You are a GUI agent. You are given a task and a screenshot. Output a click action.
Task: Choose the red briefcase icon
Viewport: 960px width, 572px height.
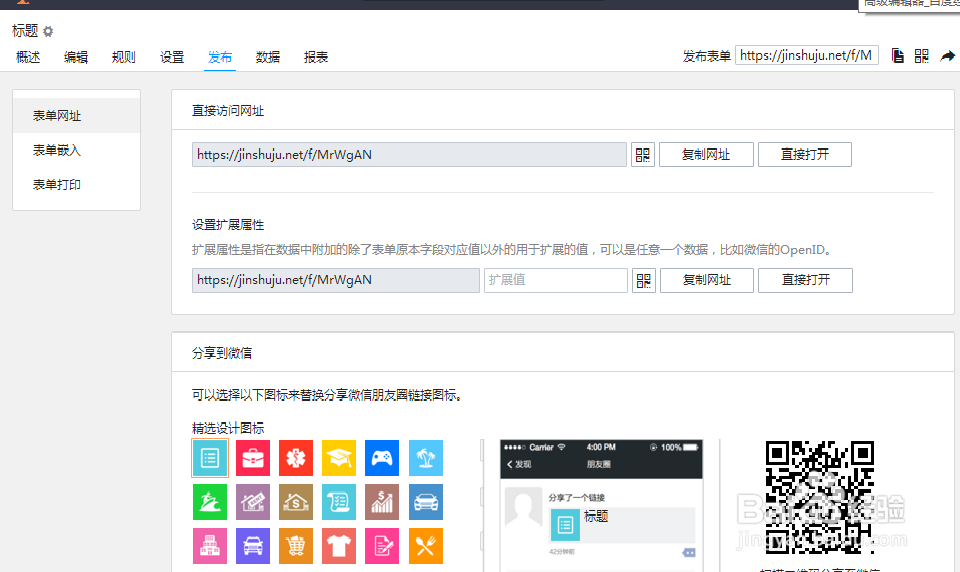[253, 458]
